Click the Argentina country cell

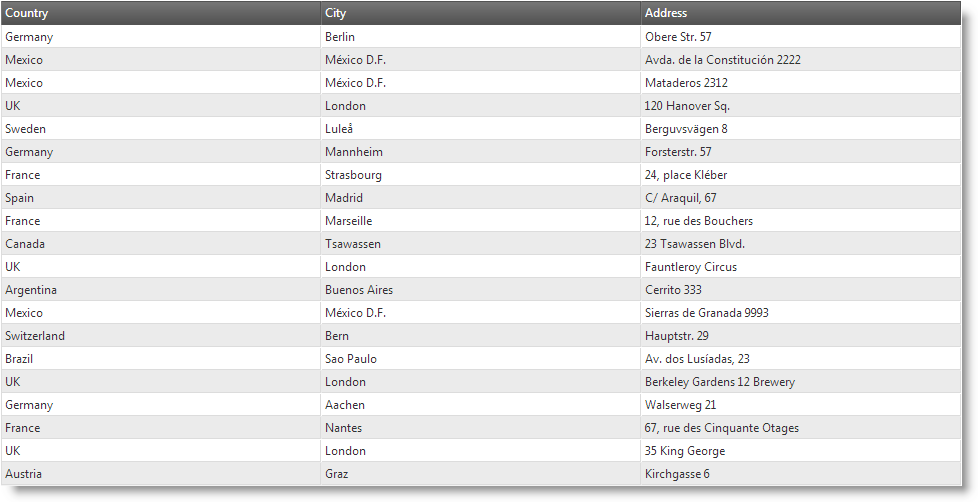(x=31, y=290)
